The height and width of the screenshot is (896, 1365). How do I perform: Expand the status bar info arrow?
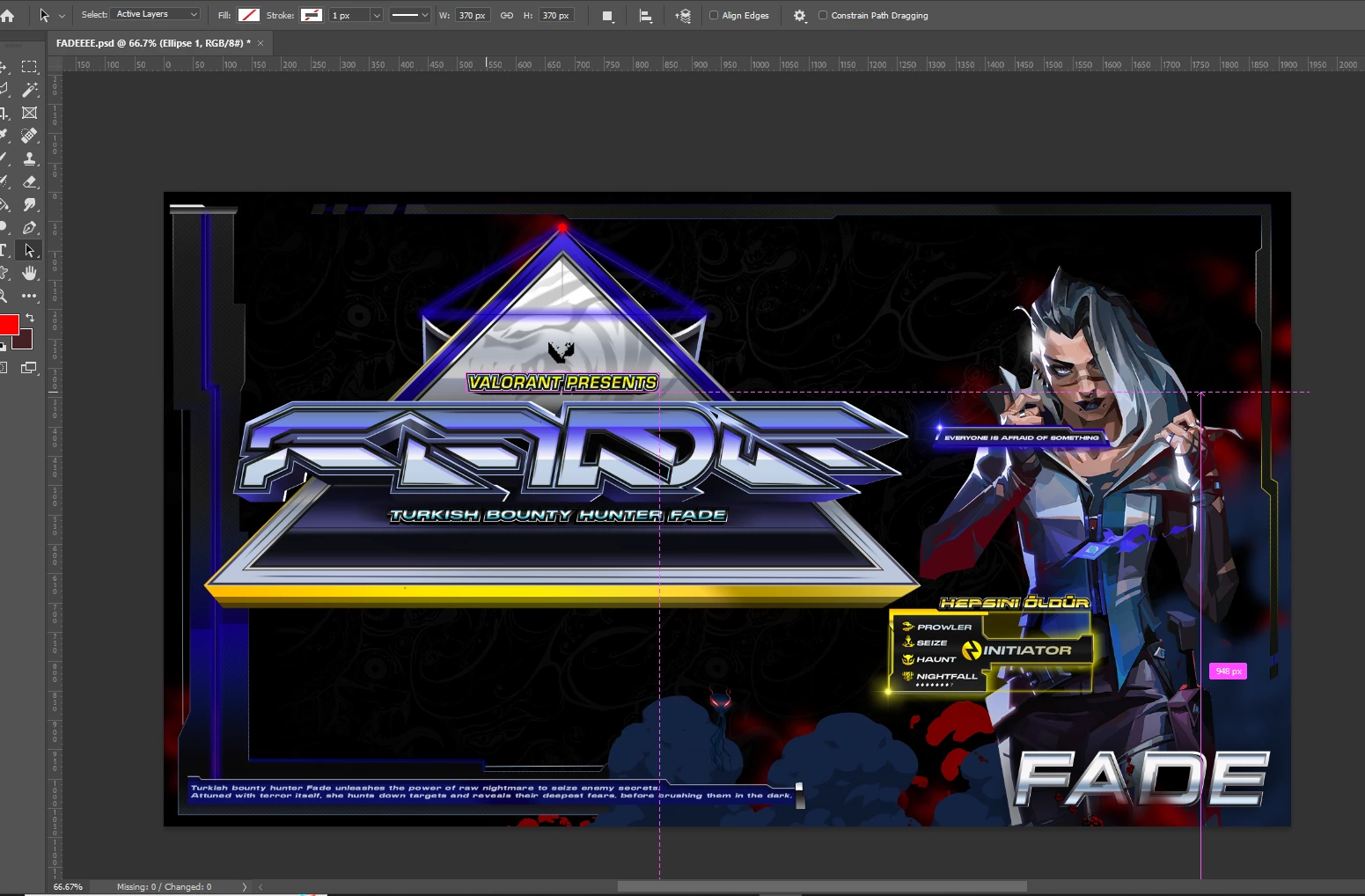click(244, 887)
